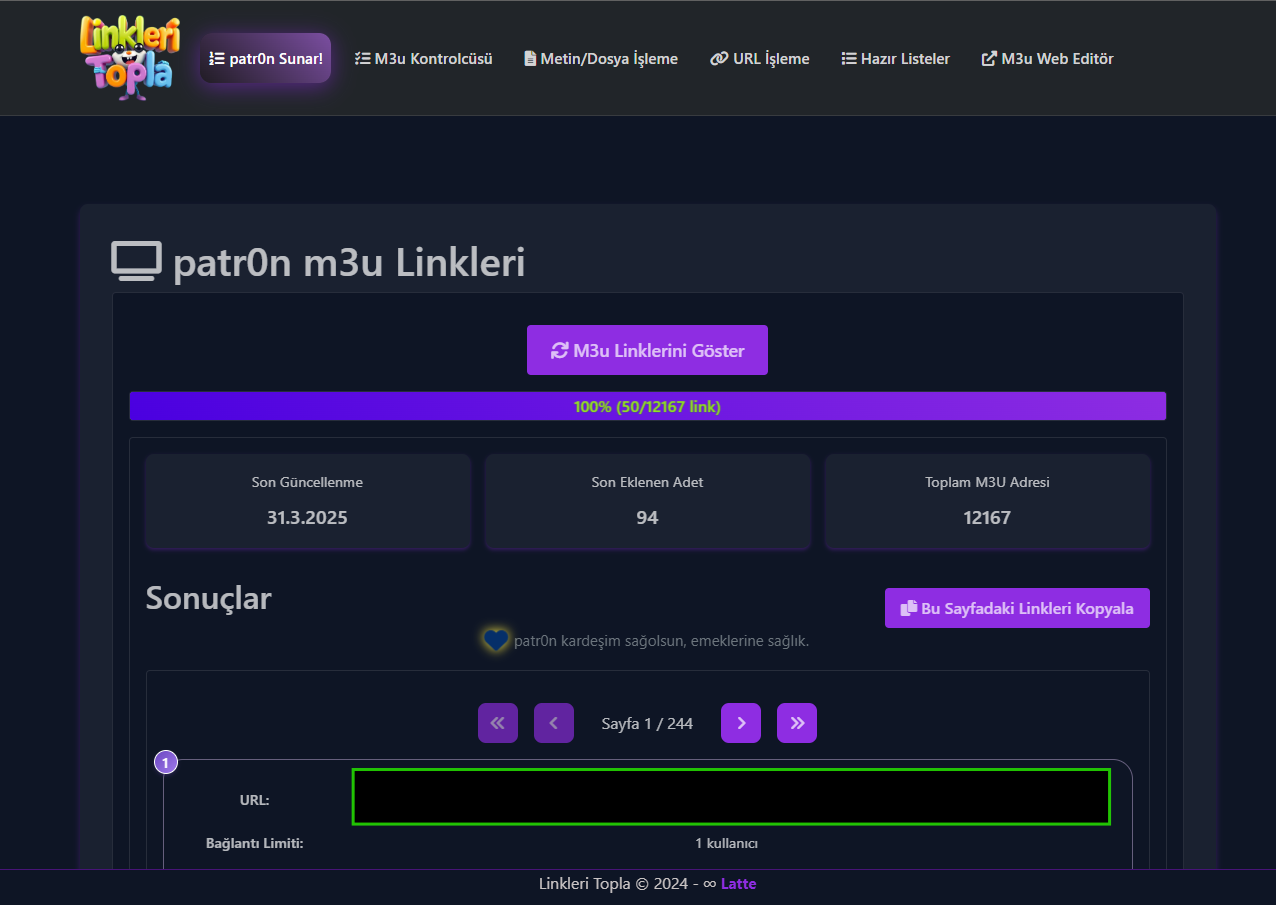Click the URL field of result 1
Screen dimensions: 1276x905
click(731, 797)
